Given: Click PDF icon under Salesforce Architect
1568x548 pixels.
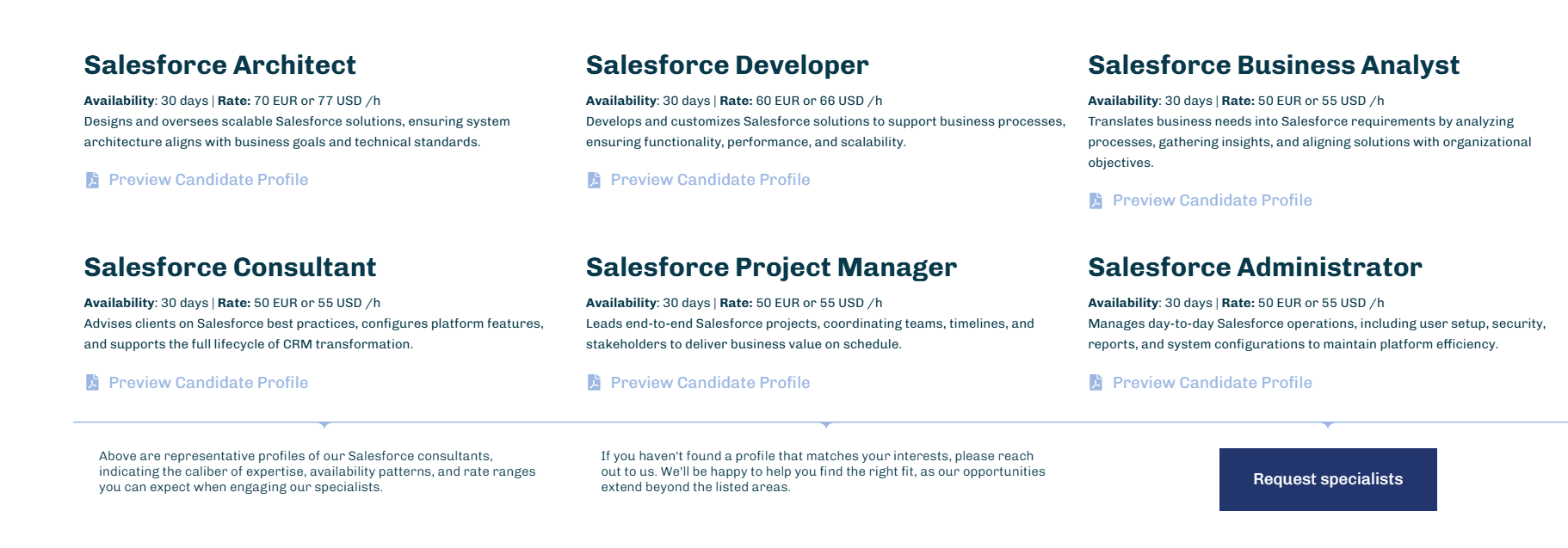Looking at the screenshot, I should pos(92,180).
